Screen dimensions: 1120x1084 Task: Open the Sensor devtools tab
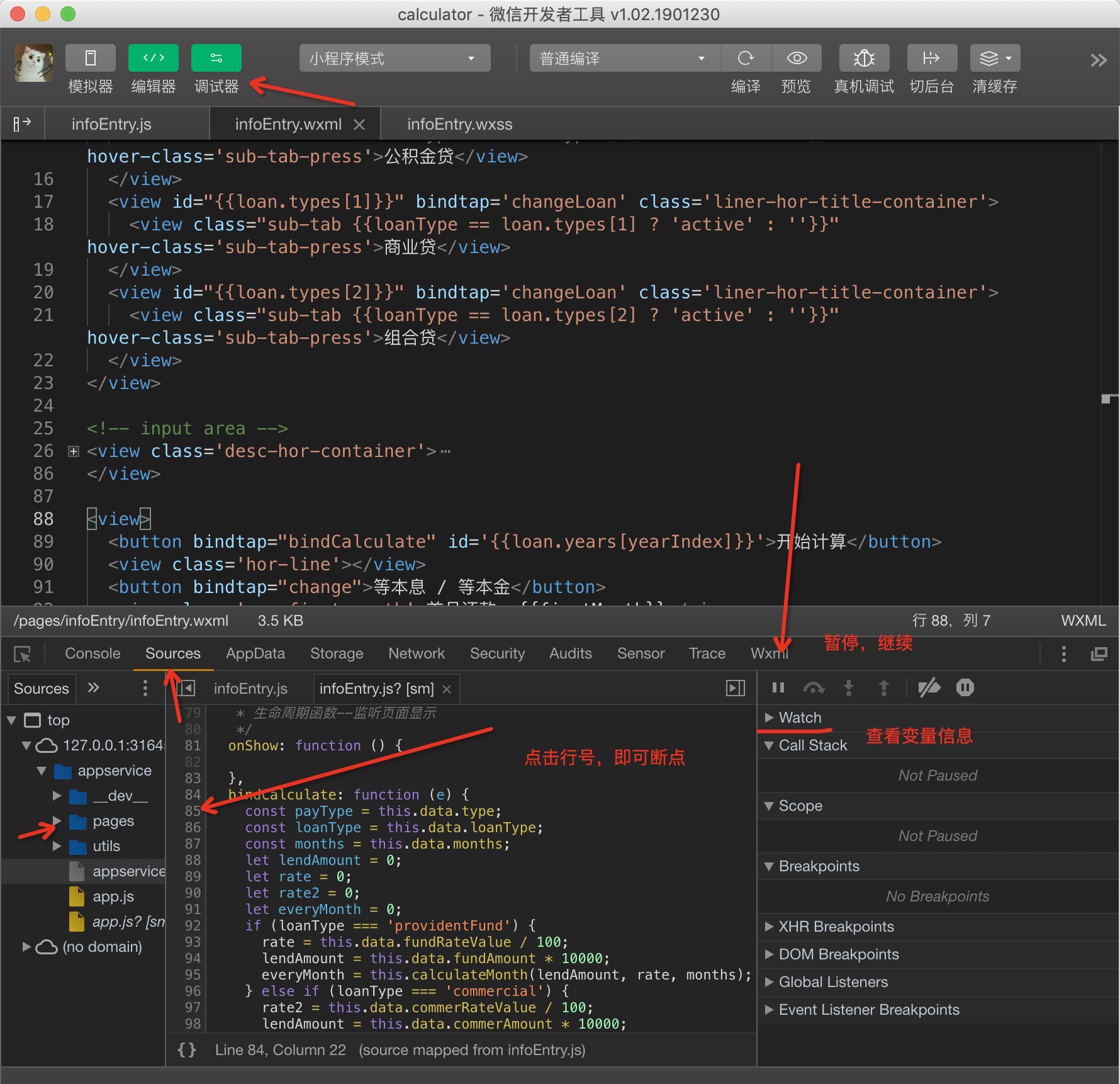point(641,653)
